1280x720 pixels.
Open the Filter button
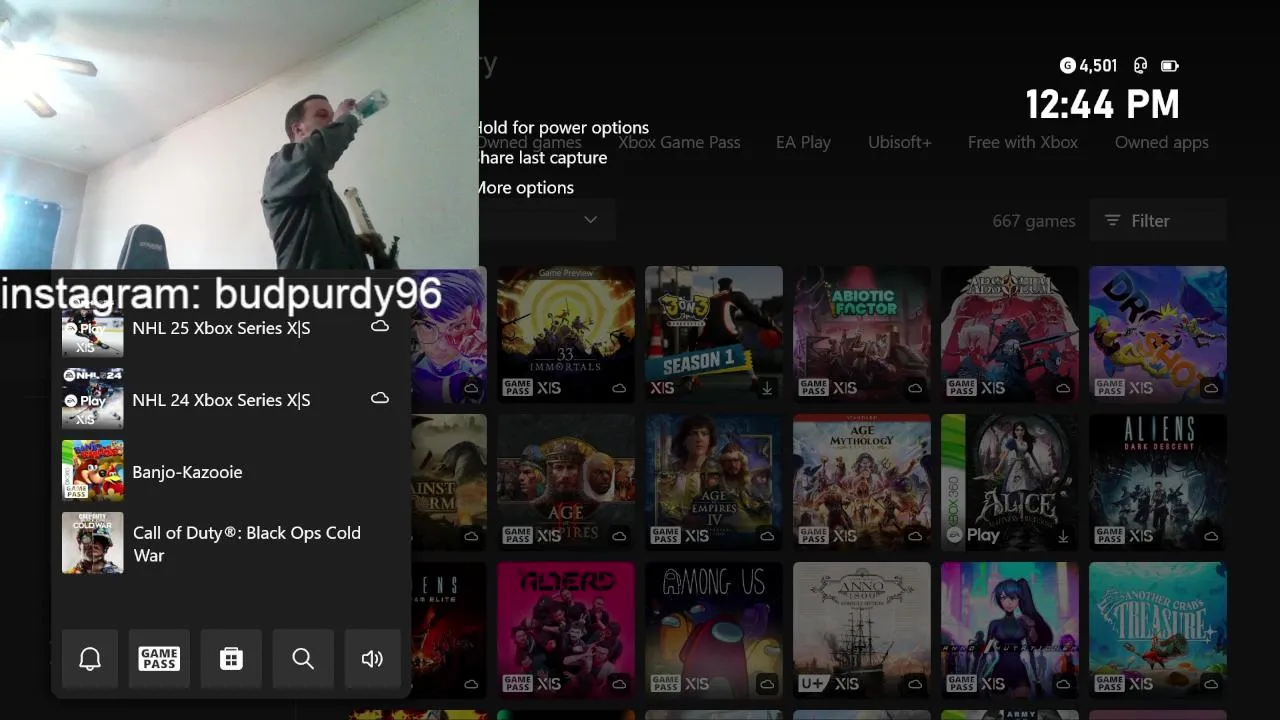(1158, 221)
